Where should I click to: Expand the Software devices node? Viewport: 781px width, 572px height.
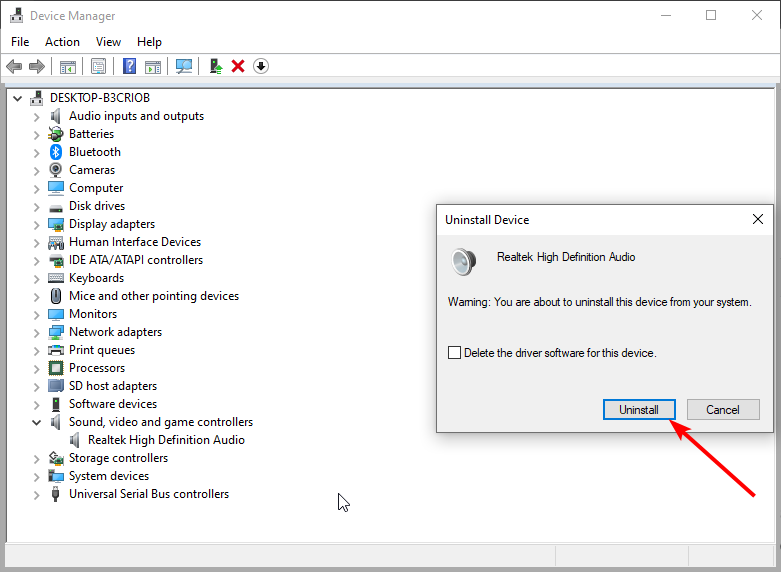tap(36, 405)
